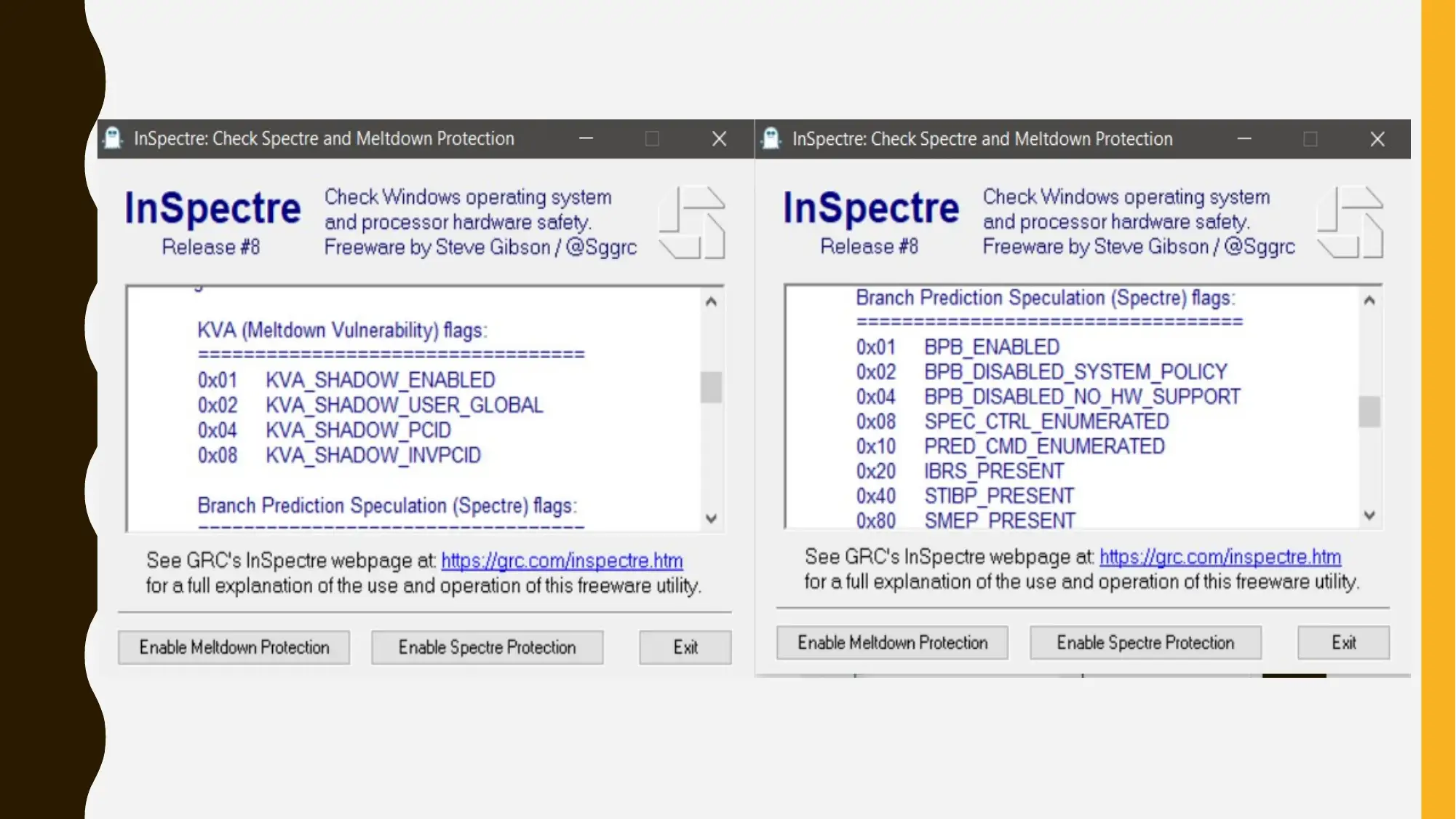
Task: Click scroll-down arrow in left window text pane
Action: [711, 518]
